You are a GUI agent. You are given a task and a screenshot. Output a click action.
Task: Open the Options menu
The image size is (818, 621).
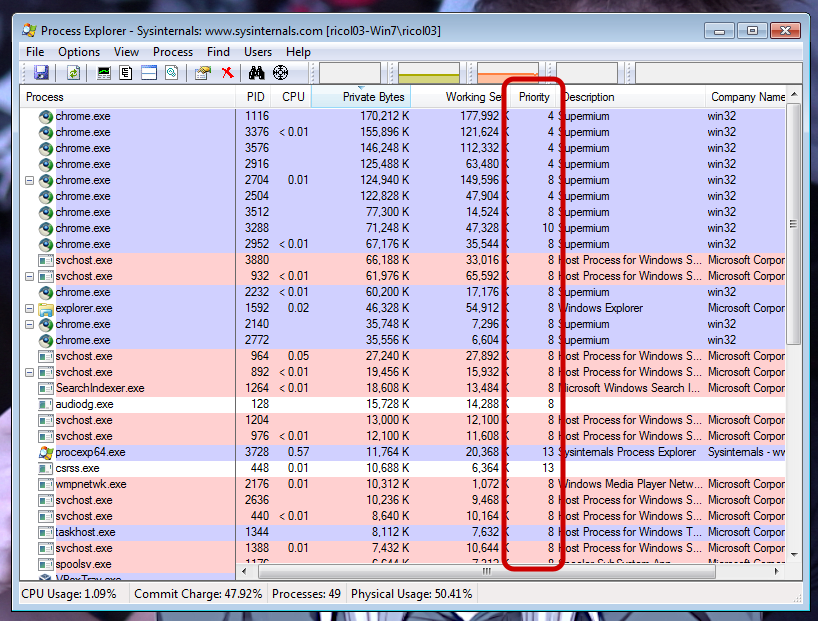(79, 52)
